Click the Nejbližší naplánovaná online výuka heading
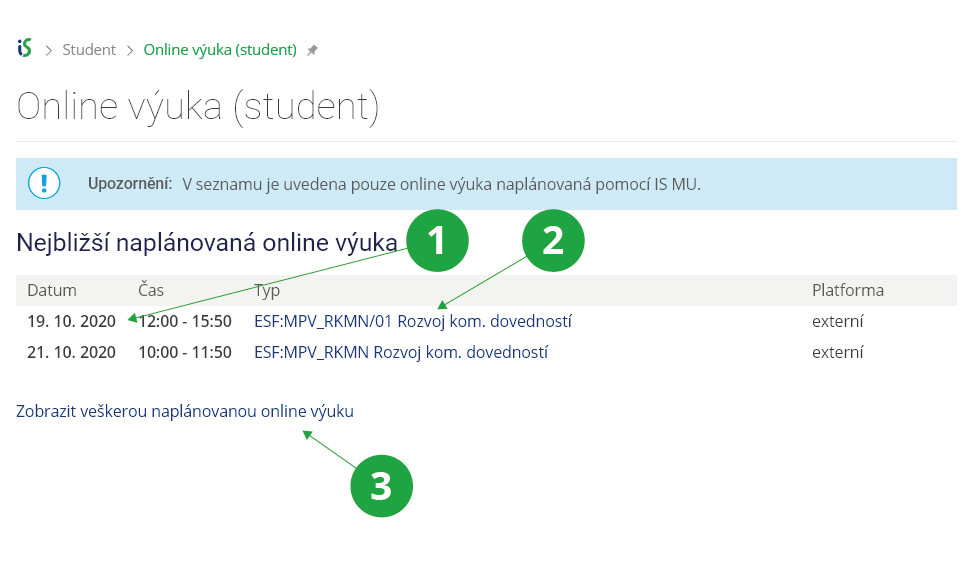The height and width of the screenshot is (569, 969). [x=206, y=242]
